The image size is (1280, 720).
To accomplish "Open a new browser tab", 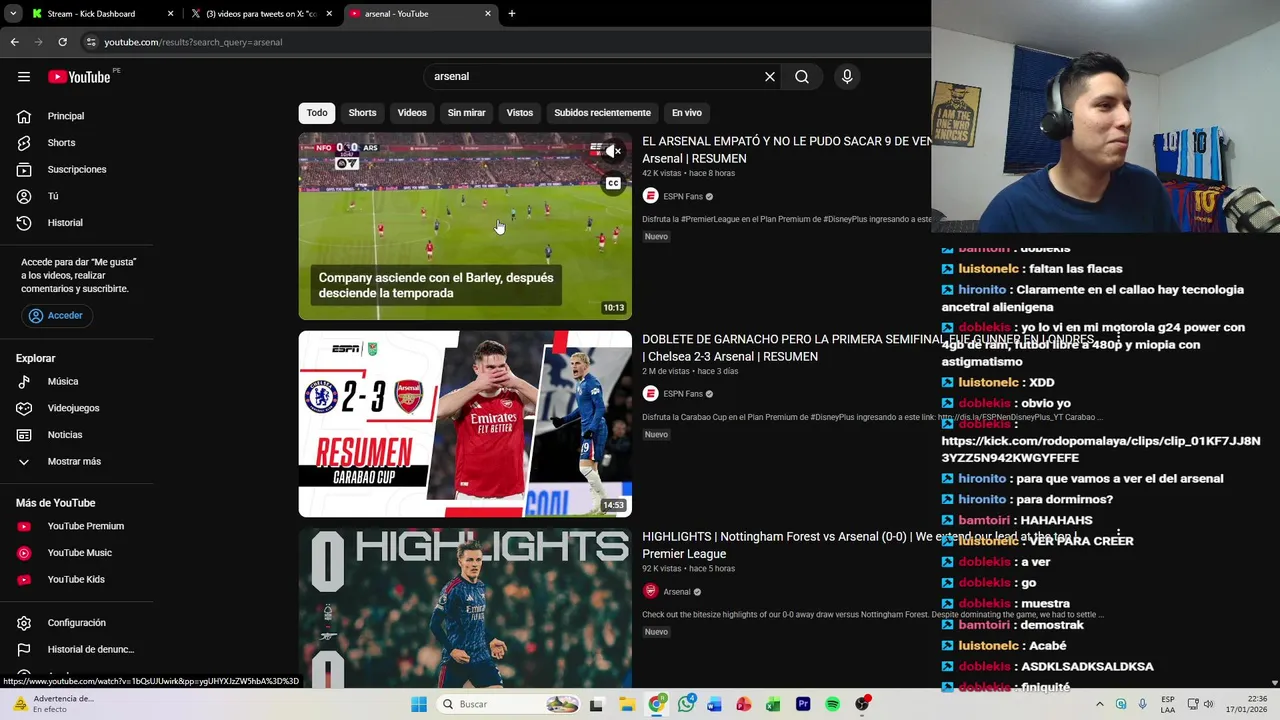I will (512, 14).
